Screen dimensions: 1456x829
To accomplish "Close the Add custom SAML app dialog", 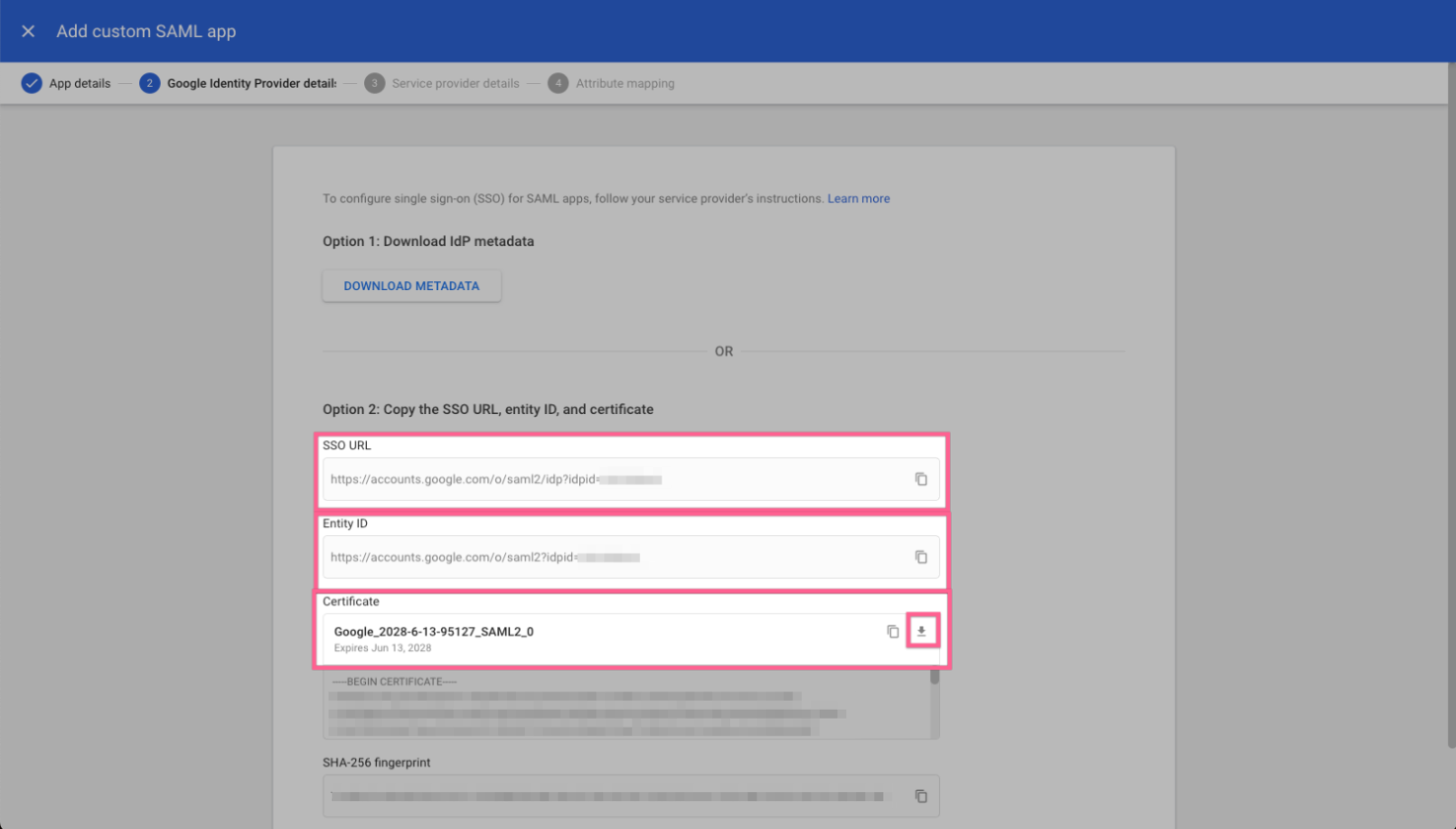I will (28, 31).
